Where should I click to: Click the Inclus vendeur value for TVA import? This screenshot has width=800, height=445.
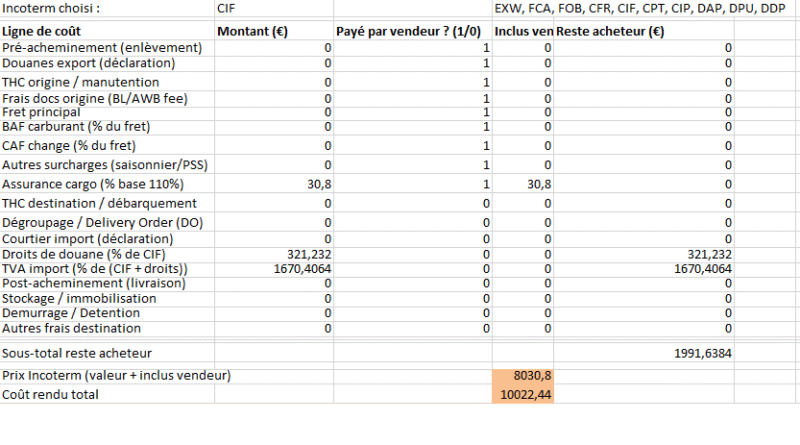click(x=523, y=269)
